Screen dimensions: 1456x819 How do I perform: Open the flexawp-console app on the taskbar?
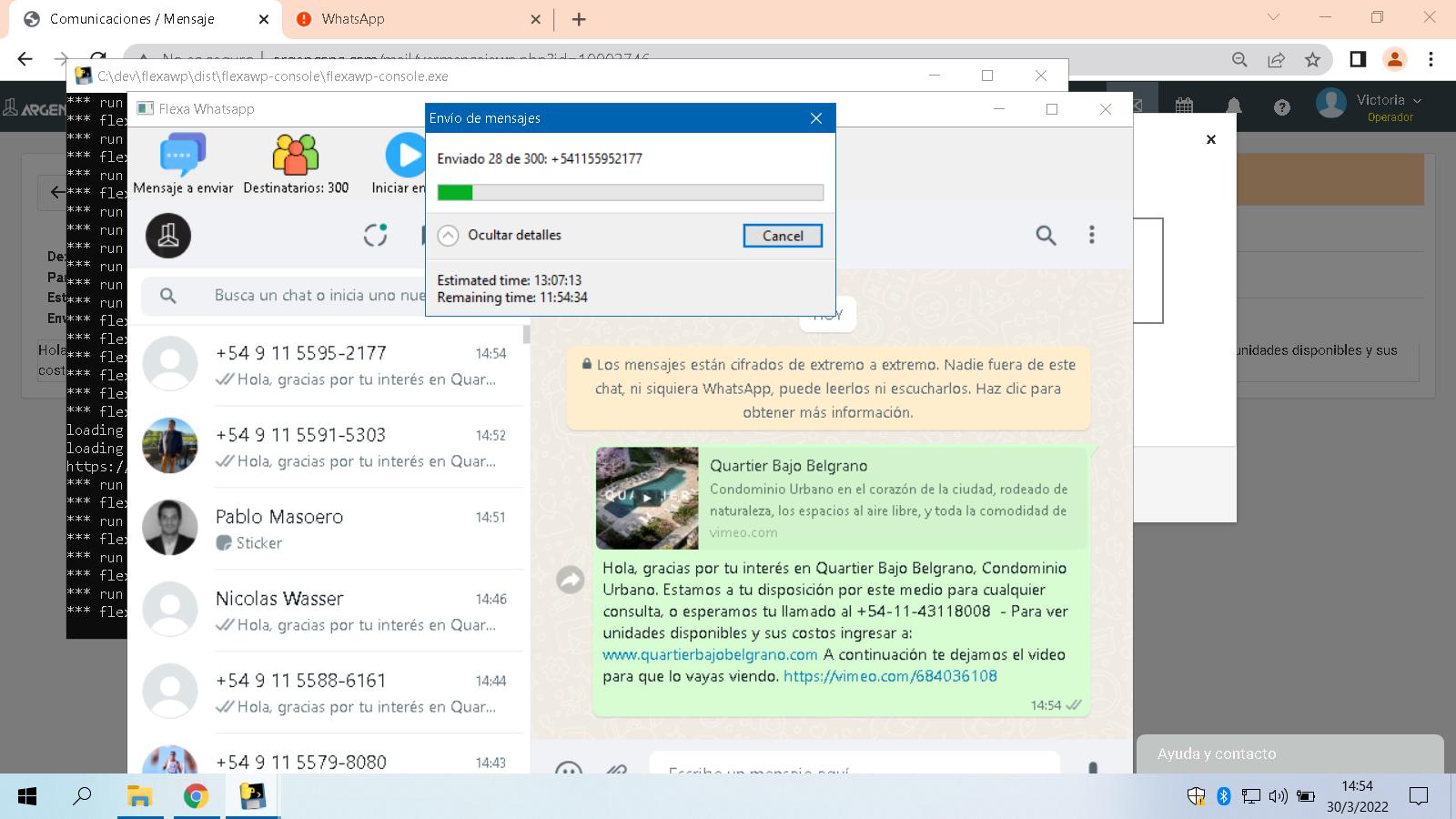pos(252,797)
